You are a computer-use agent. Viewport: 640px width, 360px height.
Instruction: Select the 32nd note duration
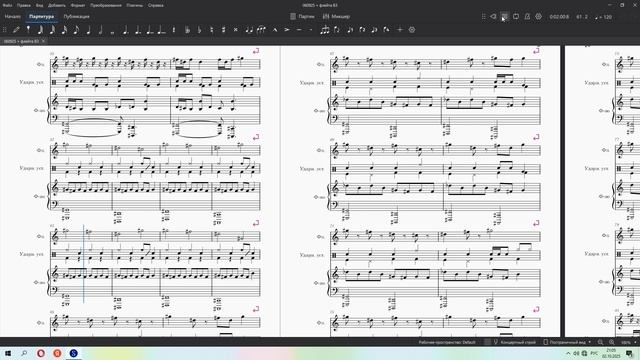tap(52, 29)
